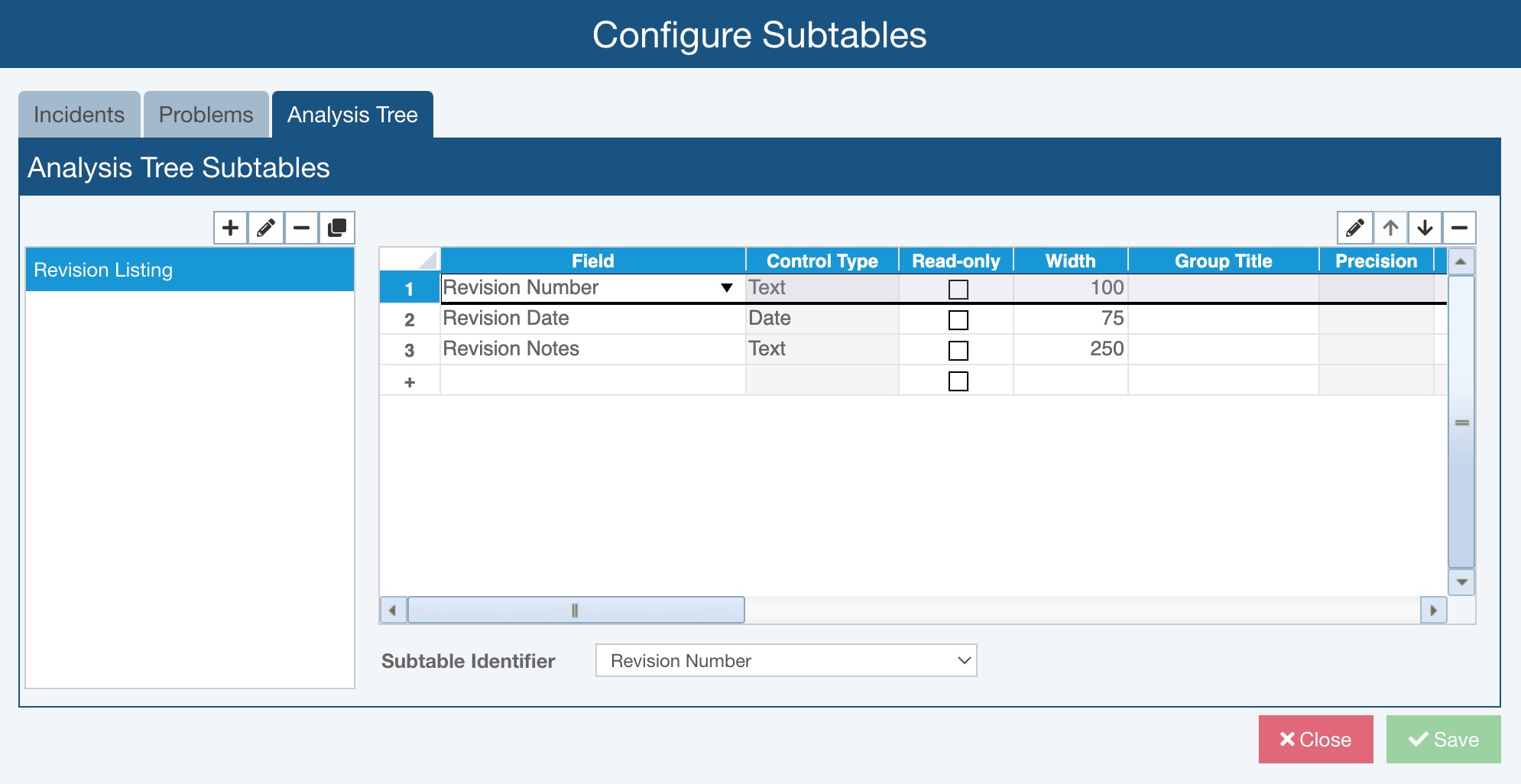Remove the selected subtable with minus icon
1521x784 pixels.
coord(302,228)
